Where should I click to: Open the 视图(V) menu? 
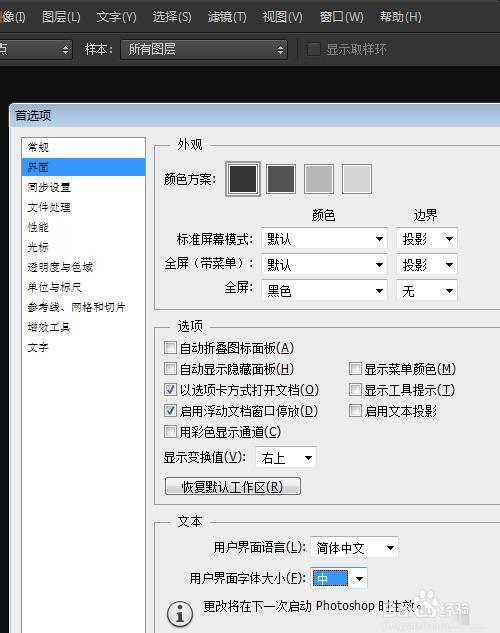pos(282,17)
